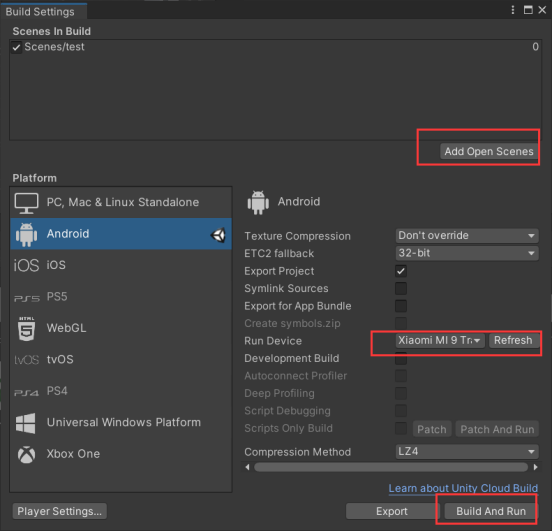Select the tvOS platform
The image size is (553, 531).
[x=121, y=360]
